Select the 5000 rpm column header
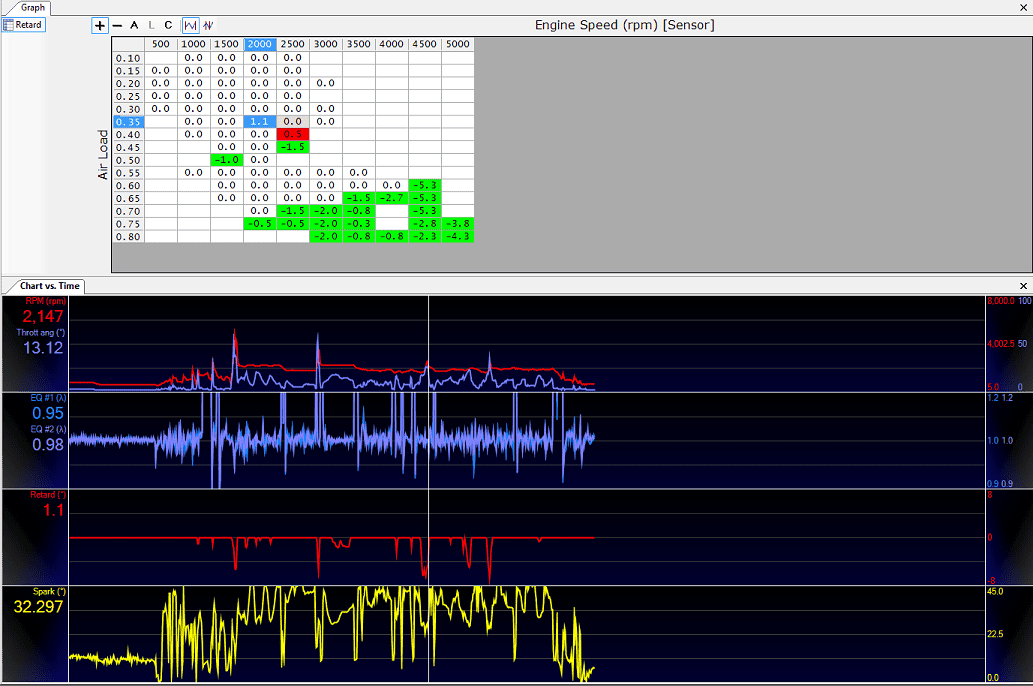 458,44
